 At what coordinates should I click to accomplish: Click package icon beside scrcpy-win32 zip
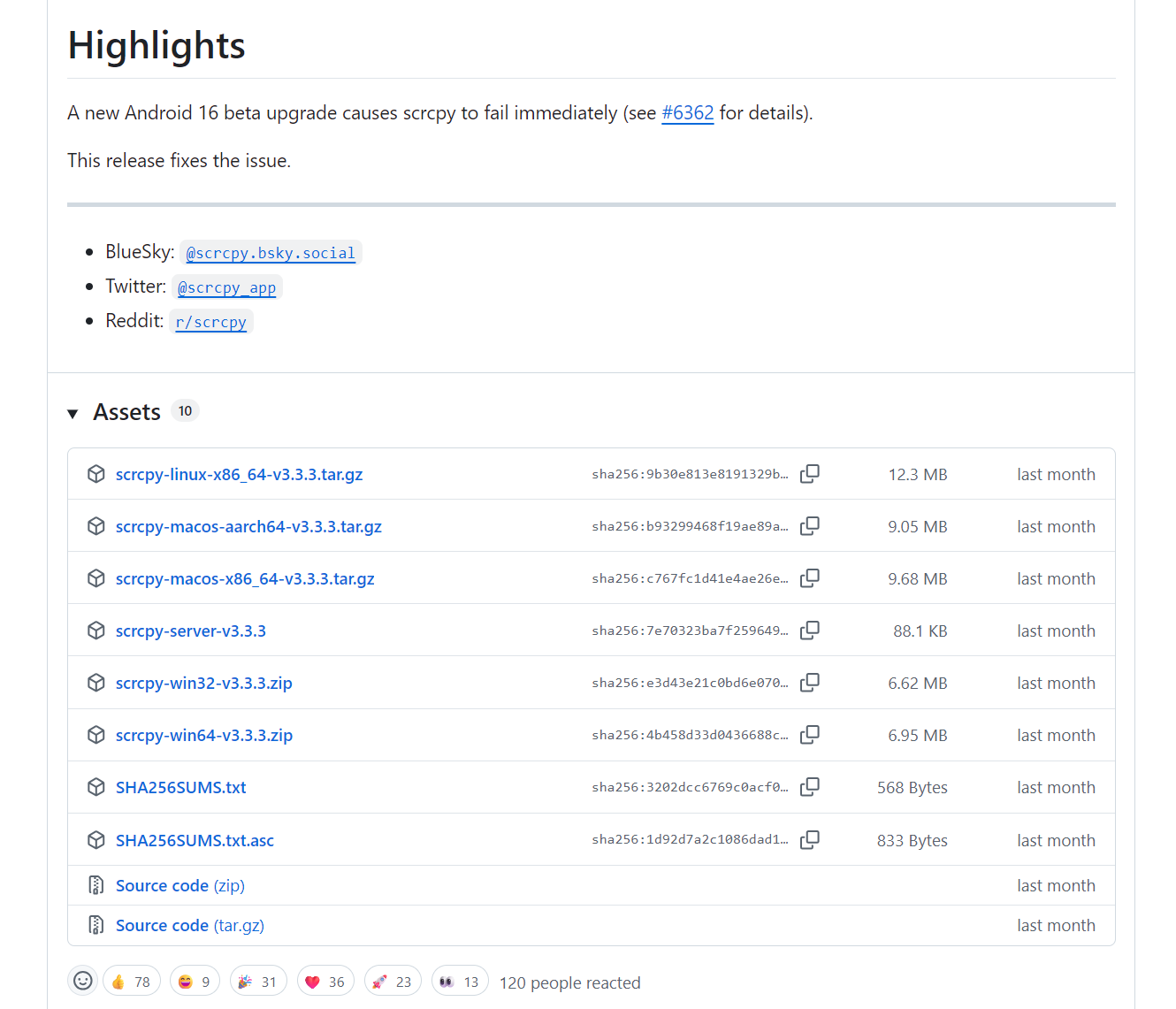tap(96, 683)
